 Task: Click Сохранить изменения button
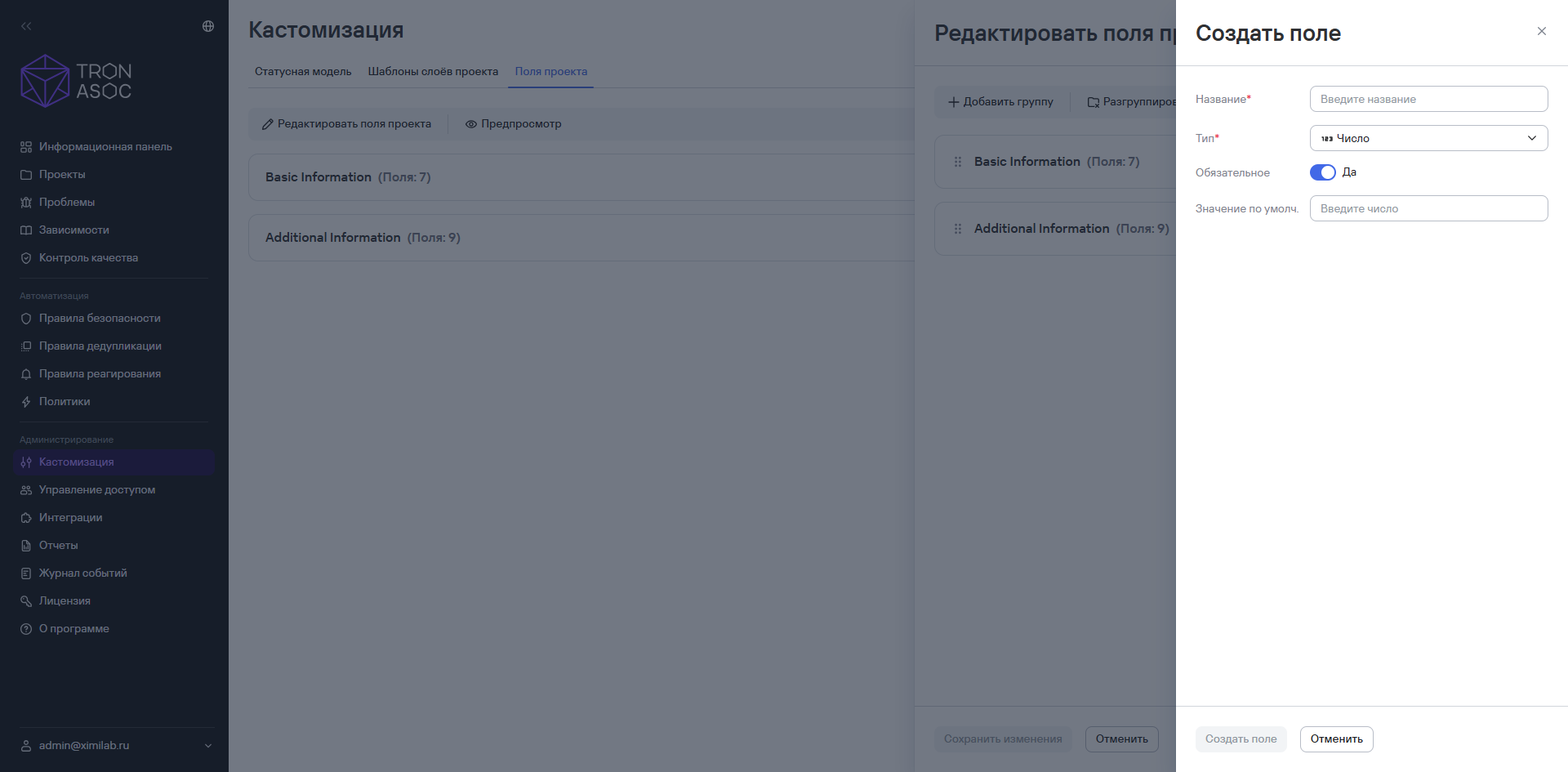[x=1003, y=739]
